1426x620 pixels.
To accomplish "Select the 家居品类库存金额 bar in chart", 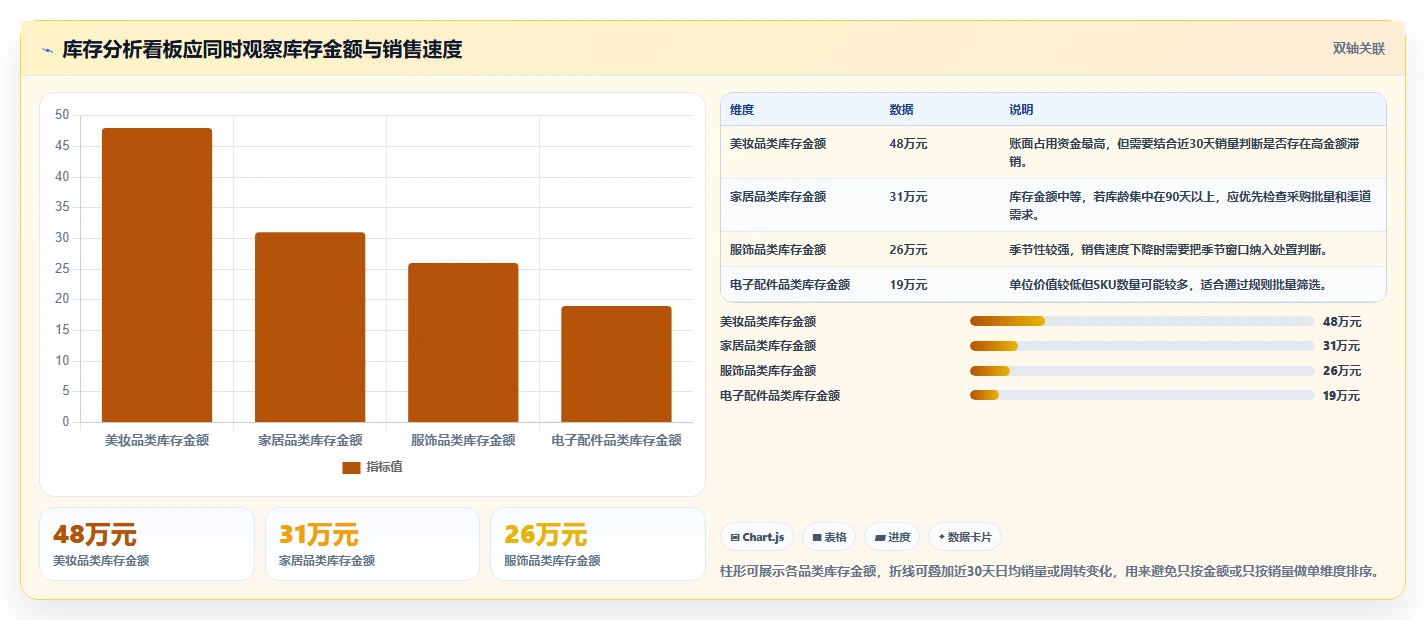I will [310, 327].
